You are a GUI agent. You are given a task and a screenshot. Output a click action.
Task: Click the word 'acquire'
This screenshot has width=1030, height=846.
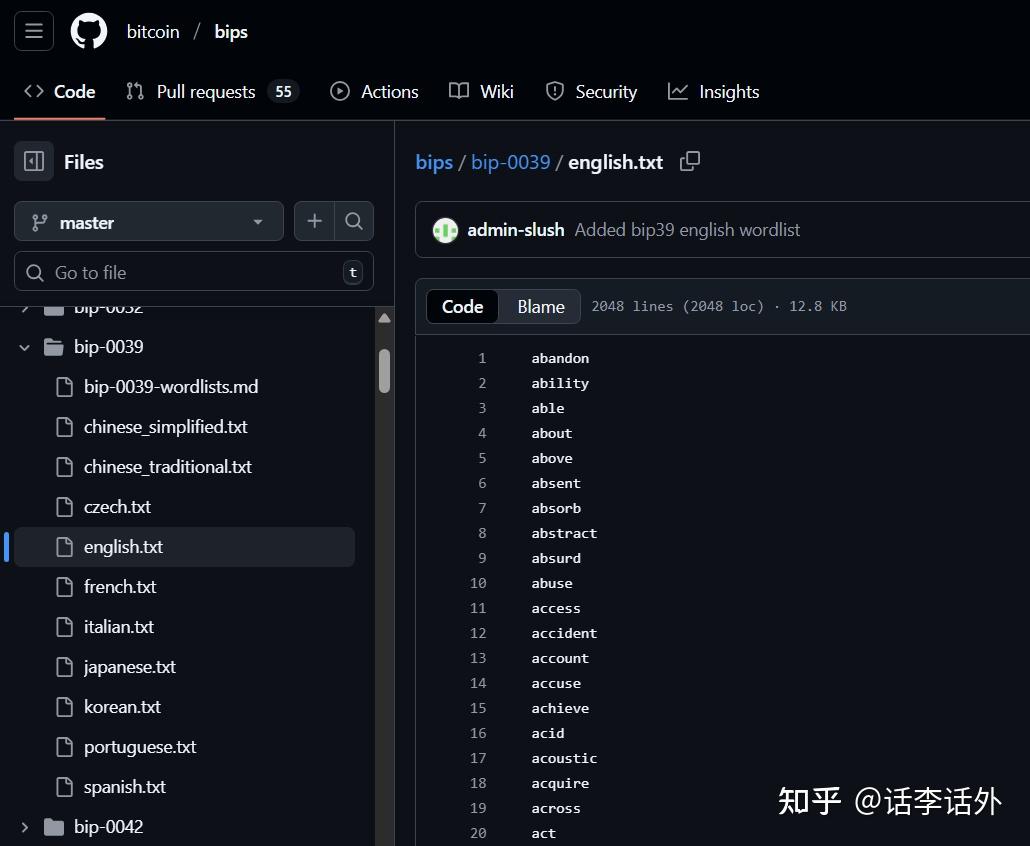tap(560, 784)
